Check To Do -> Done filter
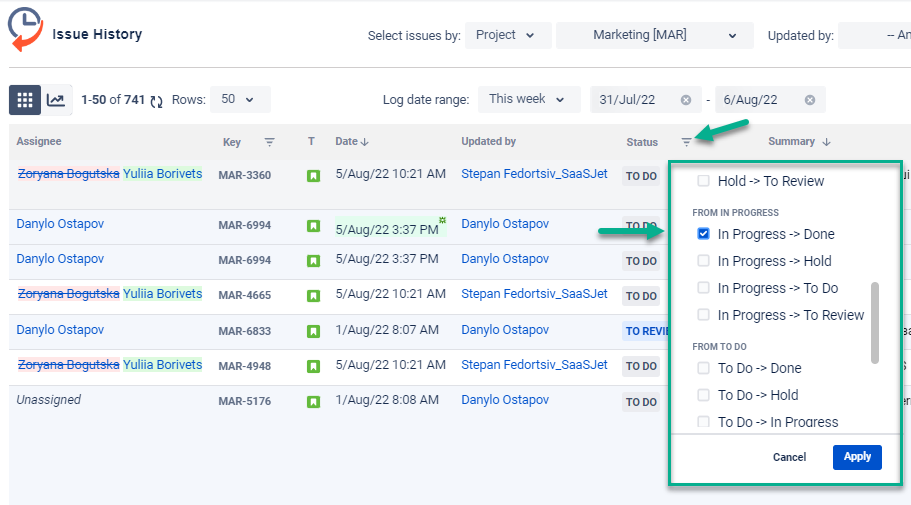Screen dimensions: 911x505 pos(703,368)
